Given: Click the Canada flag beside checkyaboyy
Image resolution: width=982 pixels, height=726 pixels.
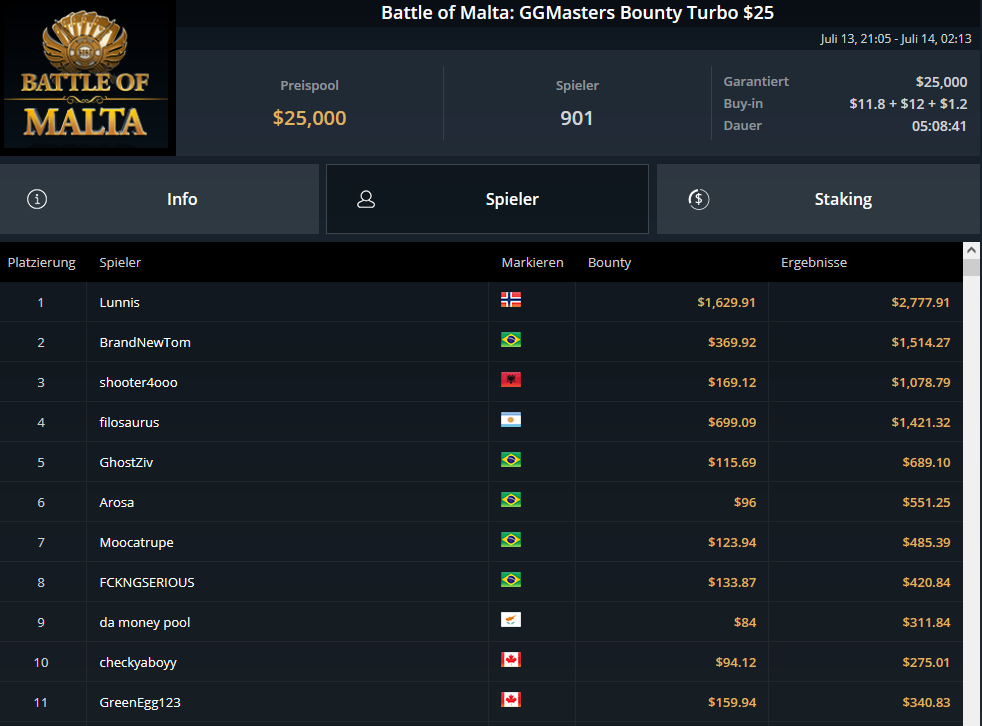Looking at the screenshot, I should 511,660.
